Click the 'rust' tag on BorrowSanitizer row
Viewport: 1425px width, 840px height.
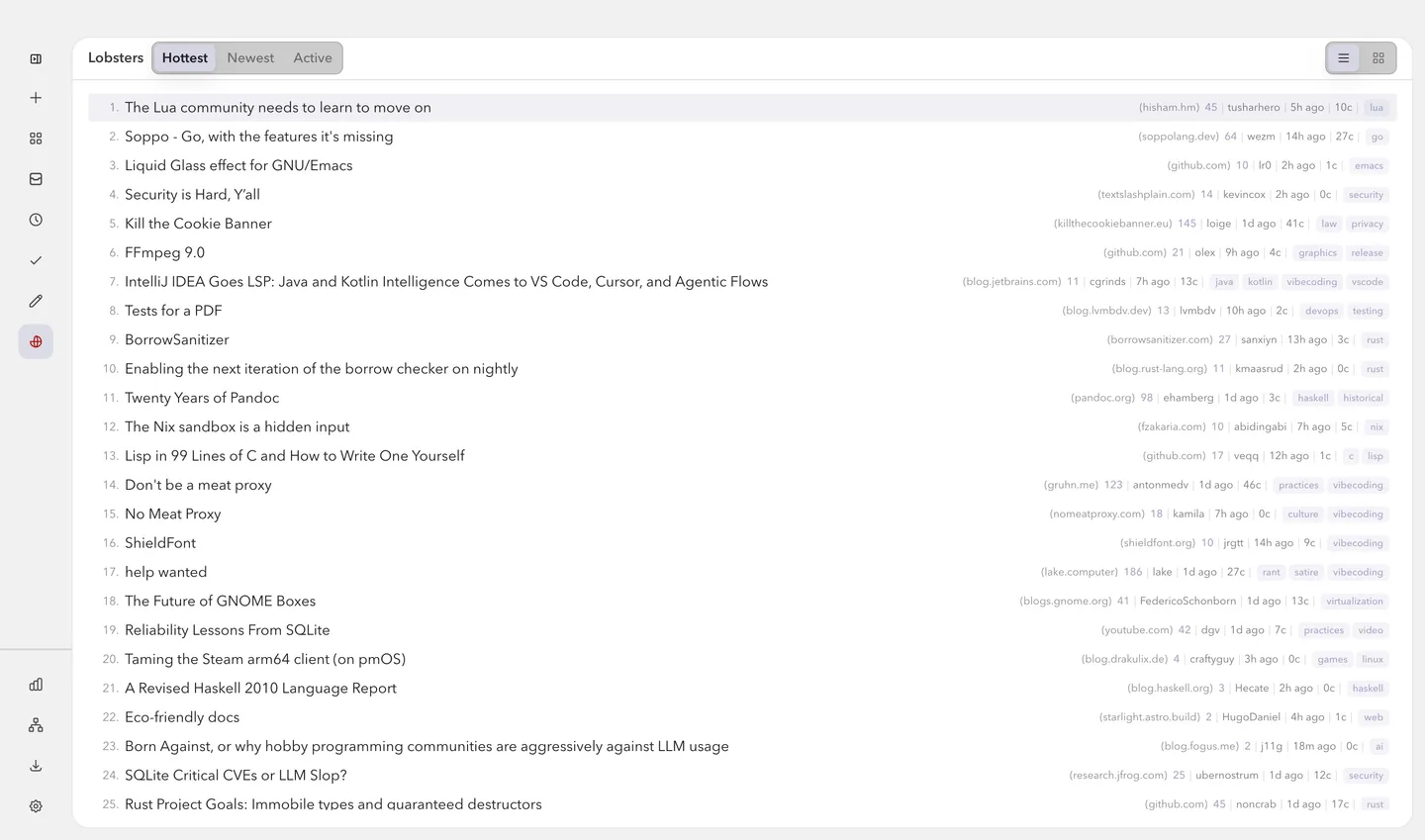pyautogui.click(x=1375, y=340)
